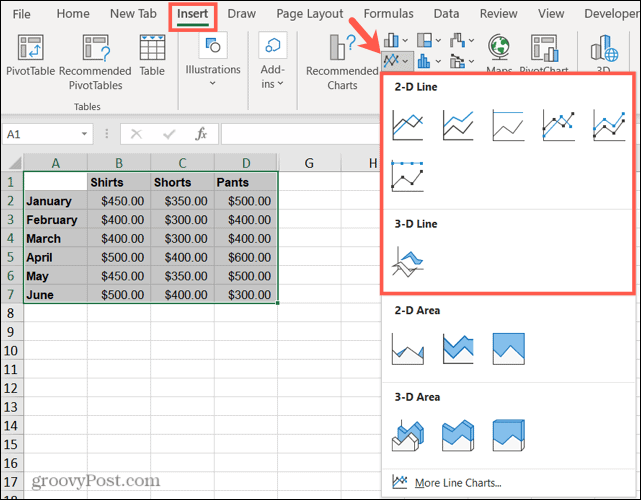641x500 pixels.
Task: Click the Select All corner triangle
Action: (x=13, y=163)
